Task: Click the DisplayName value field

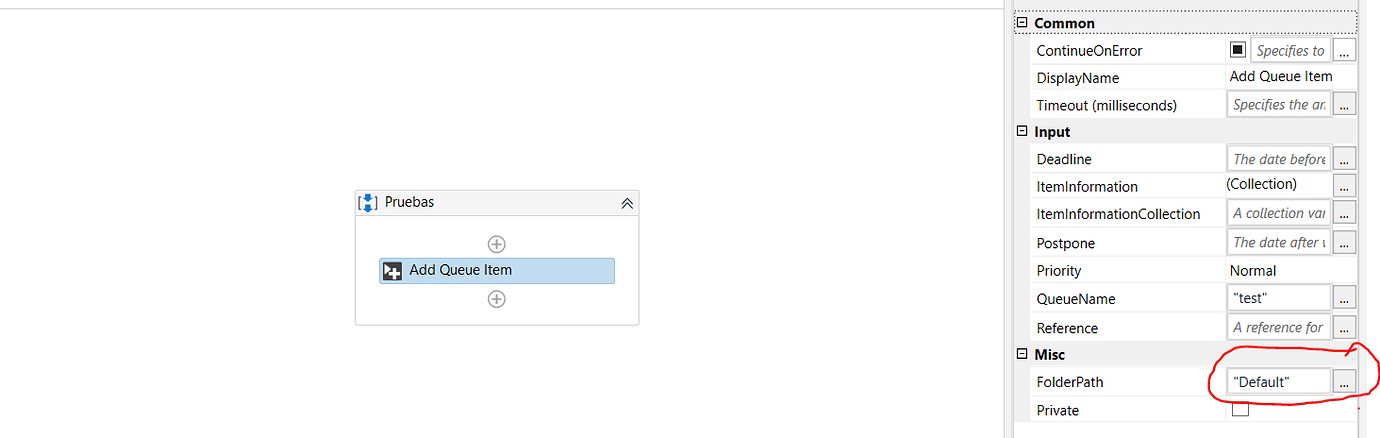Action: tap(1291, 77)
